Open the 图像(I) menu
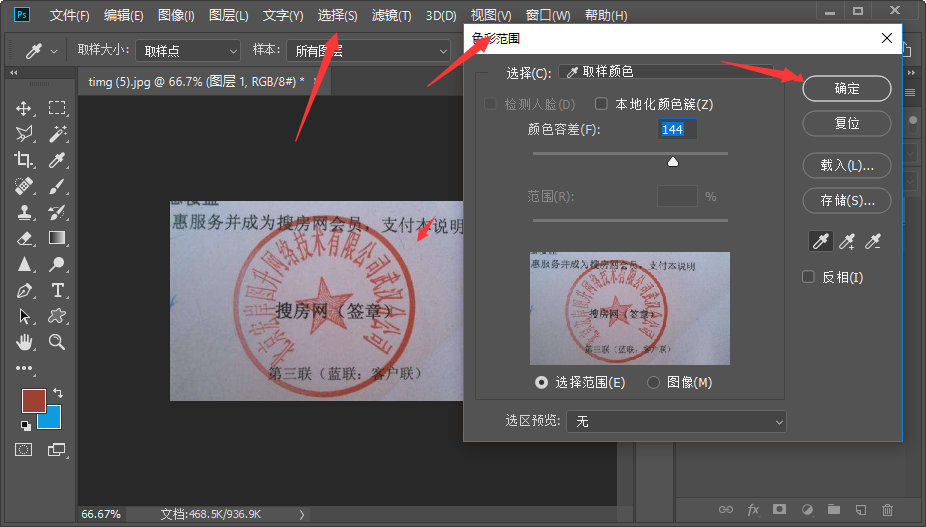Viewport: 926px width, 527px height. pyautogui.click(x=176, y=15)
